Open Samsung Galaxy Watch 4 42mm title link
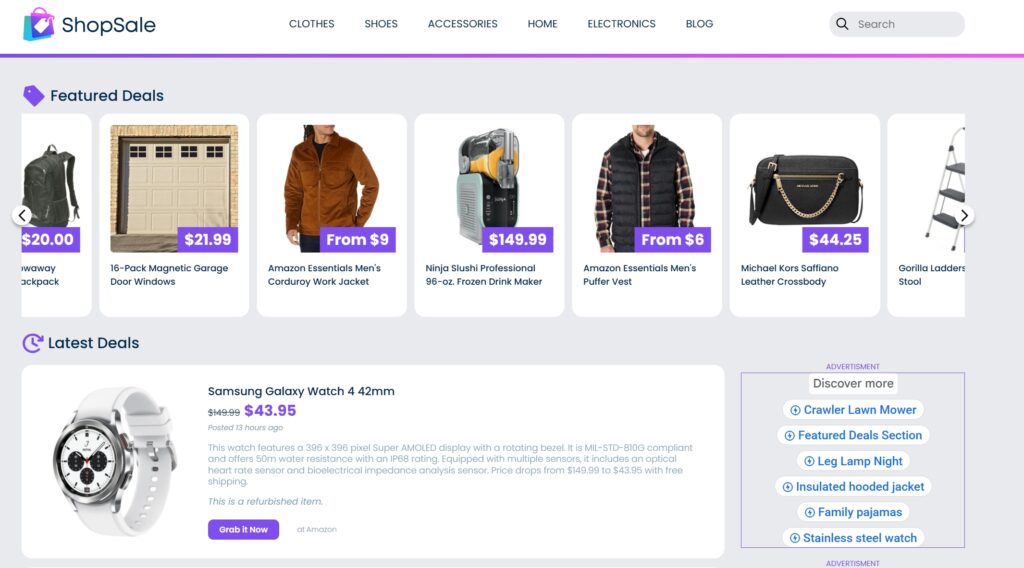The height and width of the screenshot is (568, 1024). coord(301,391)
